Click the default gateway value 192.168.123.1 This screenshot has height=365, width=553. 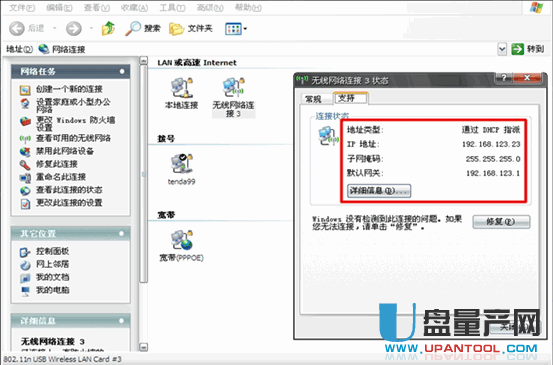click(x=493, y=173)
